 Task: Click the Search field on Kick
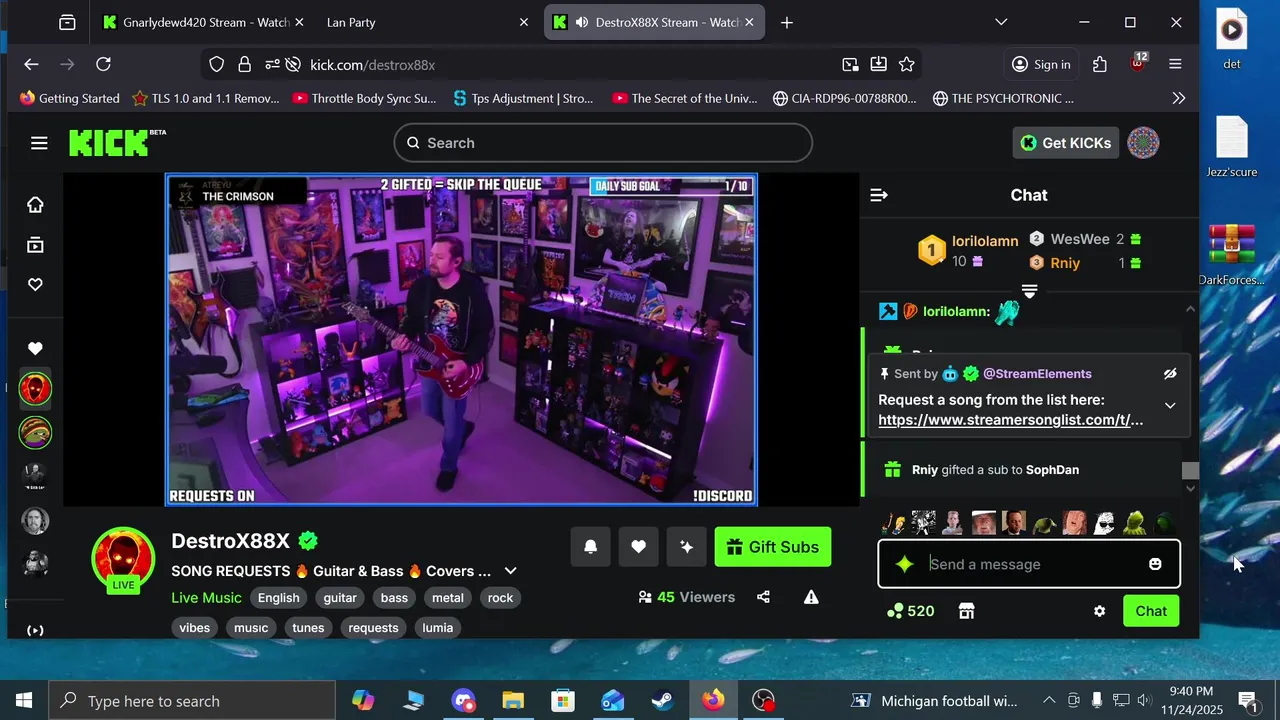point(603,143)
